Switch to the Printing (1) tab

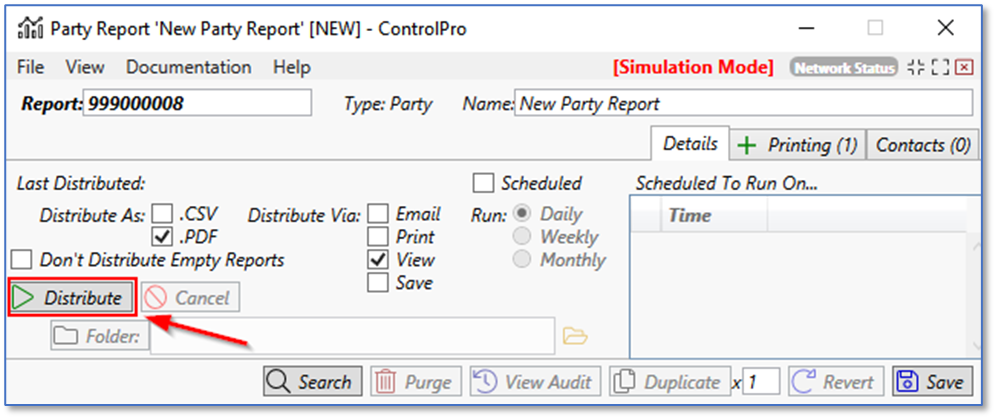click(x=797, y=145)
